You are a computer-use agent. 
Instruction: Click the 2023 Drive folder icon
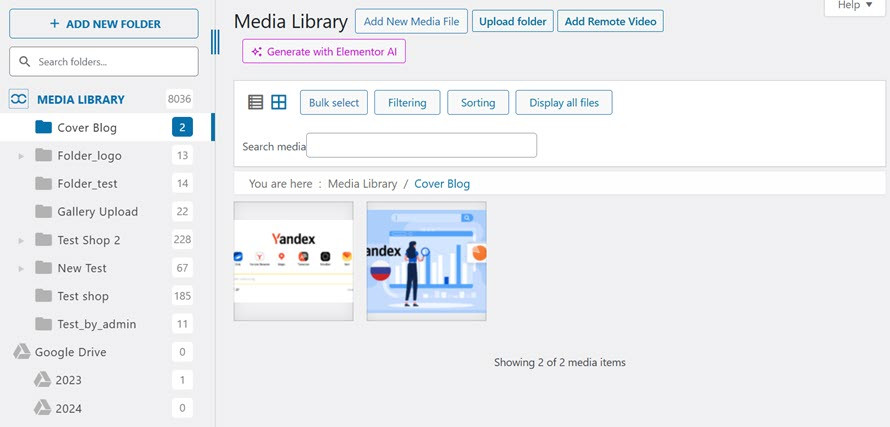43,380
